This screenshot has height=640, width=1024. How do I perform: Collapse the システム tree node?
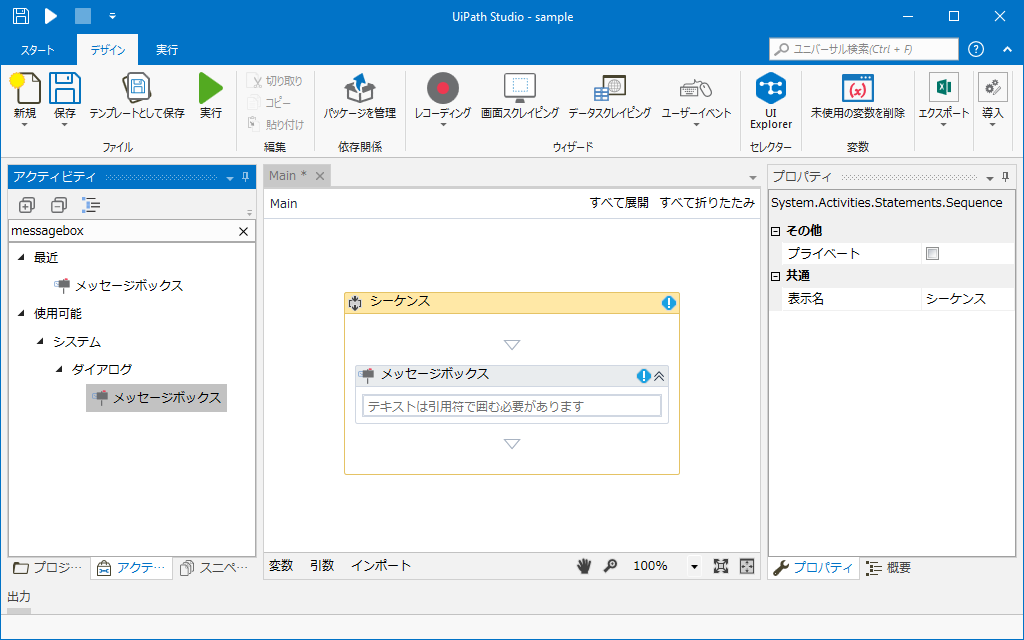click(40, 342)
